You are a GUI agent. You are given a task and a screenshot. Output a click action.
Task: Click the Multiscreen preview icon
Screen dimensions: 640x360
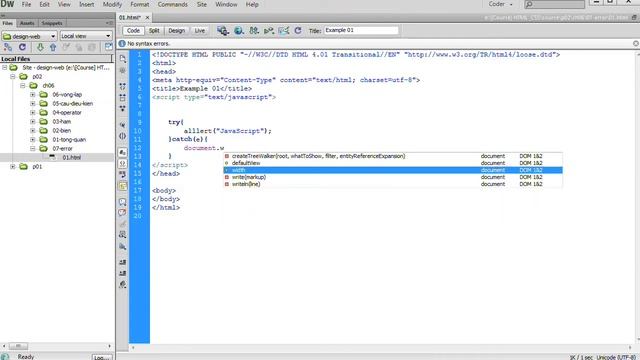[223, 31]
